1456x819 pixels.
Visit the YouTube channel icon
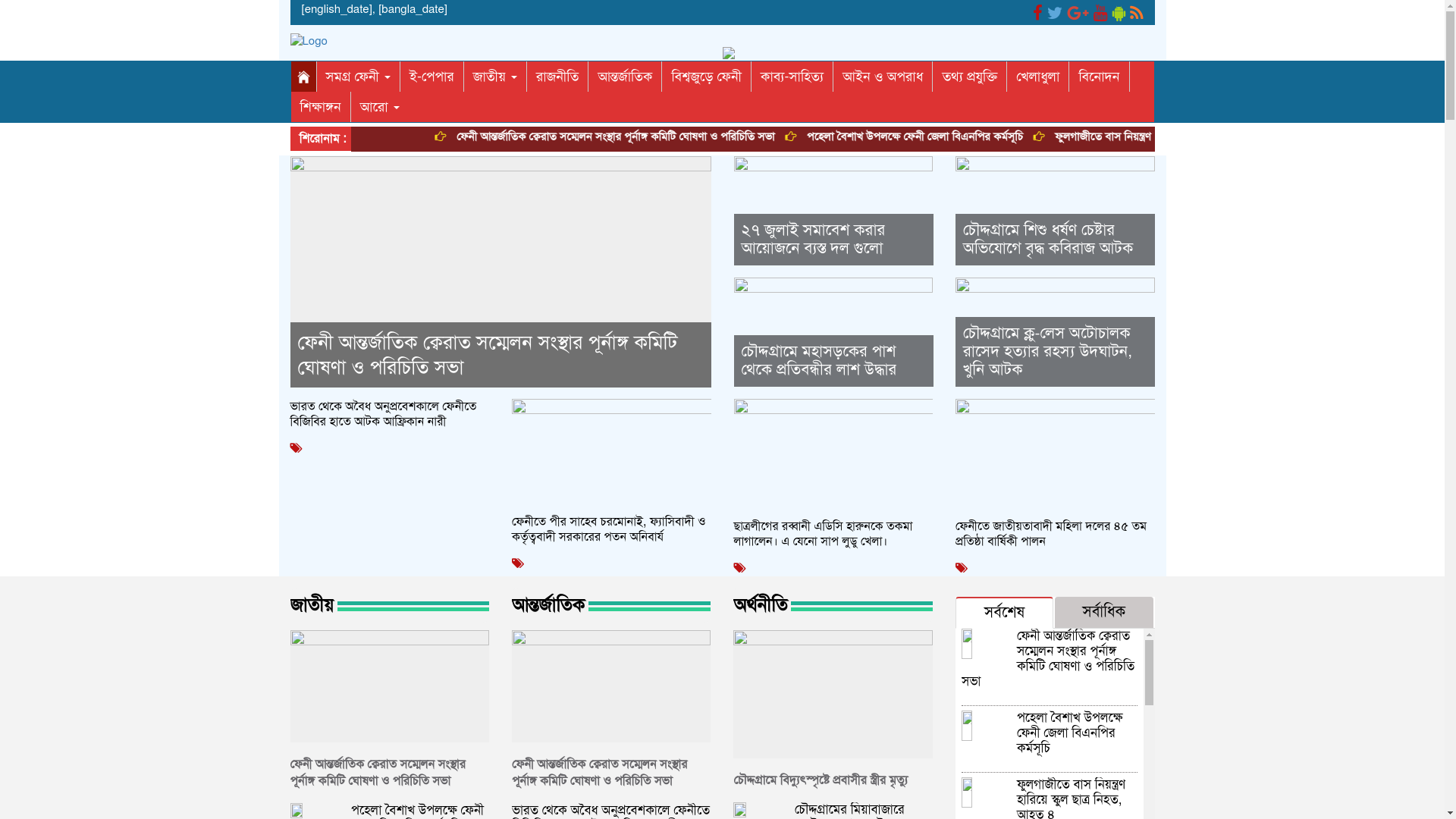(x=1100, y=13)
